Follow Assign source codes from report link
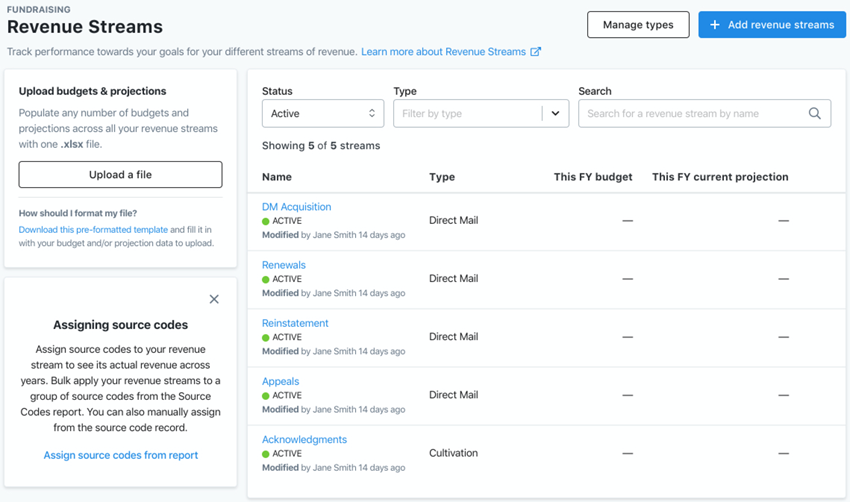This screenshot has height=502, width=850. [121, 455]
